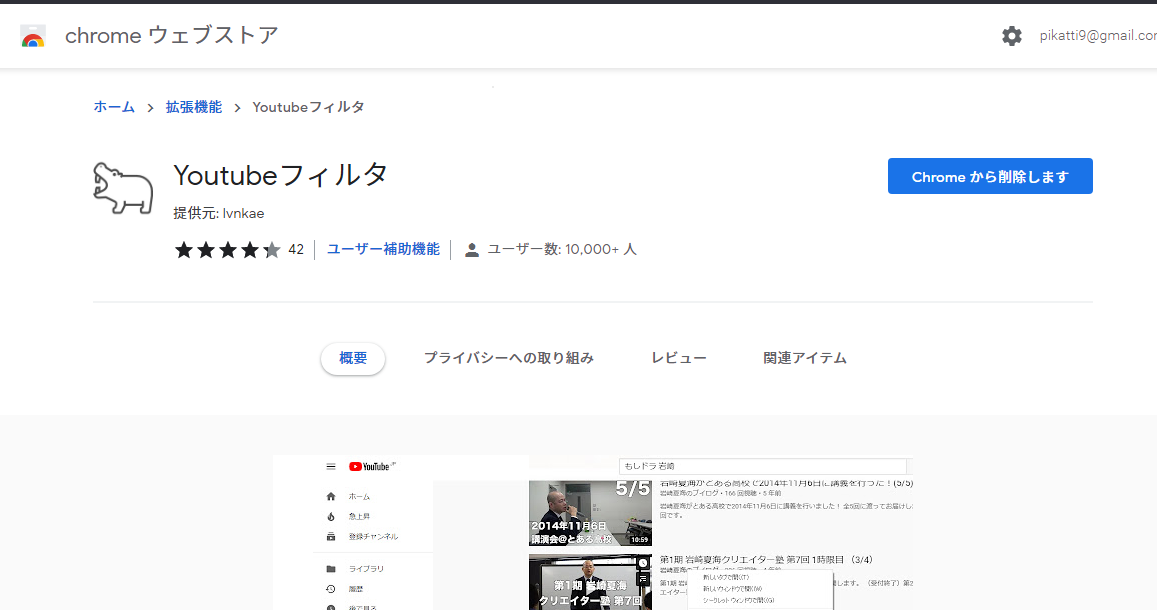Click the 履歴 history icon in sidebar
The height and width of the screenshot is (610, 1157).
(x=331, y=589)
